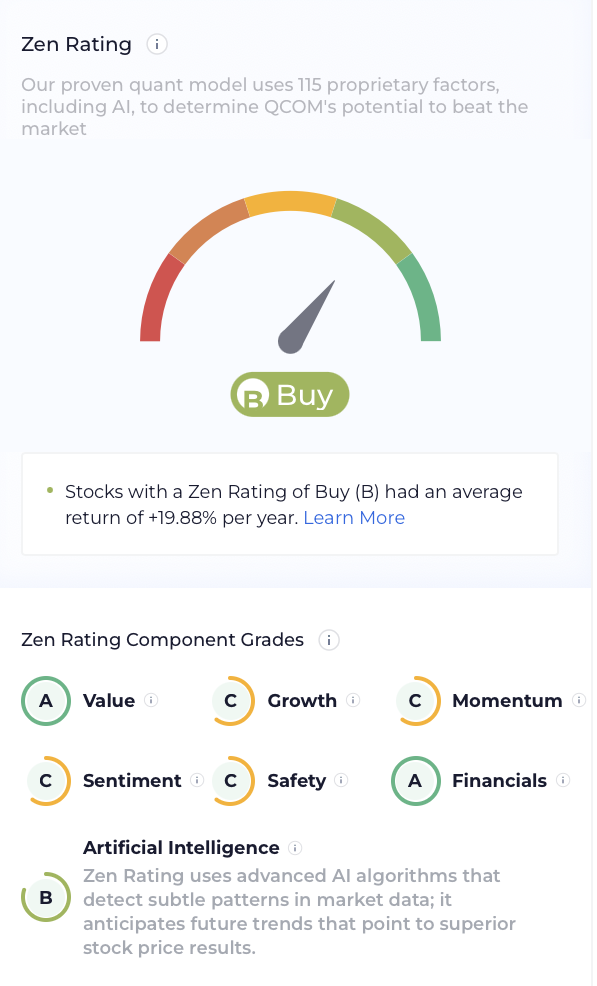The width and height of the screenshot is (597, 986).
Task: Select the Sentiment grade C circle
Action: click(x=46, y=781)
